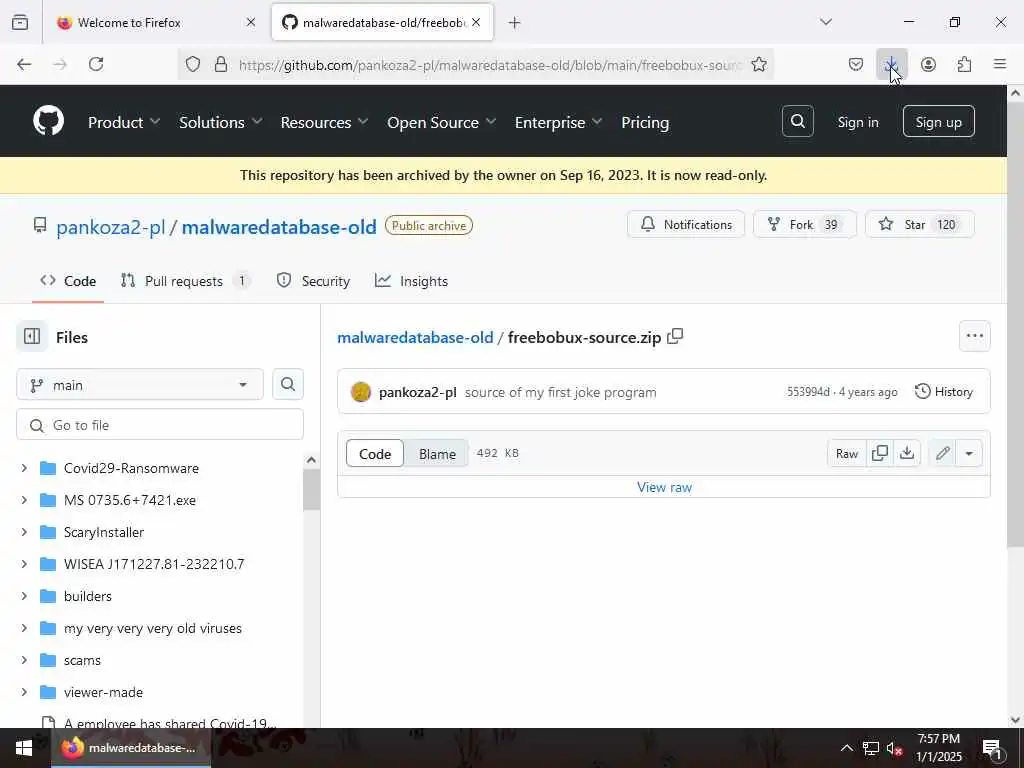List all tabs dropdown arrow
Image resolution: width=1024 pixels, height=768 pixels.
coord(826,22)
